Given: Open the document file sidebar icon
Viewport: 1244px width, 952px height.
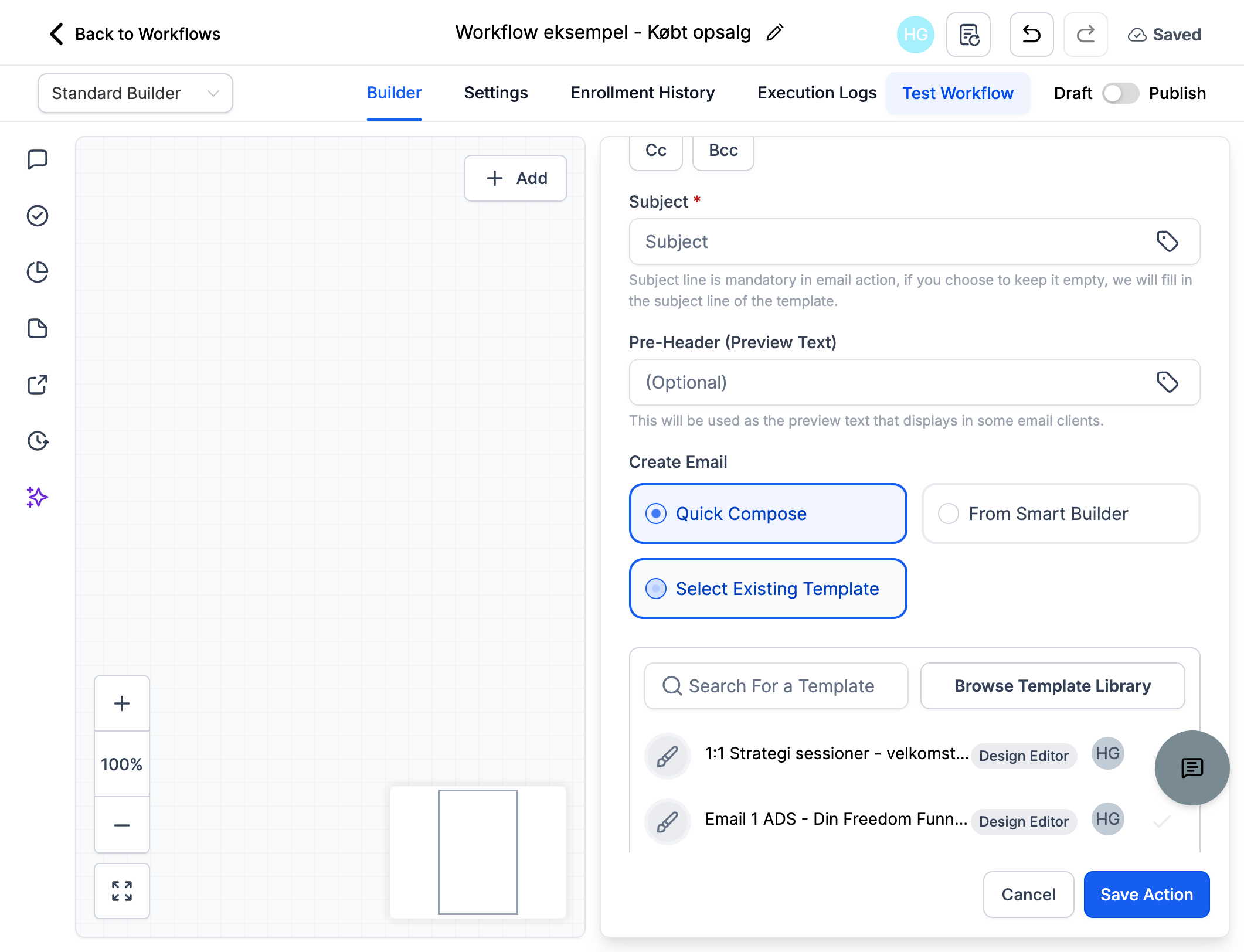Looking at the screenshot, I should (x=38, y=328).
